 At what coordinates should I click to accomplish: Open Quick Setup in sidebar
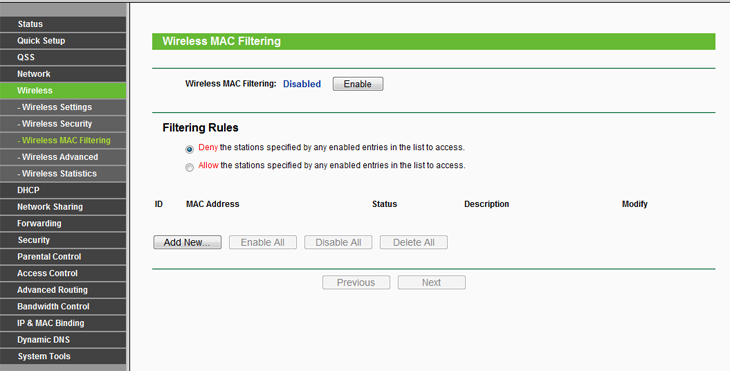click(x=63, y=40)
